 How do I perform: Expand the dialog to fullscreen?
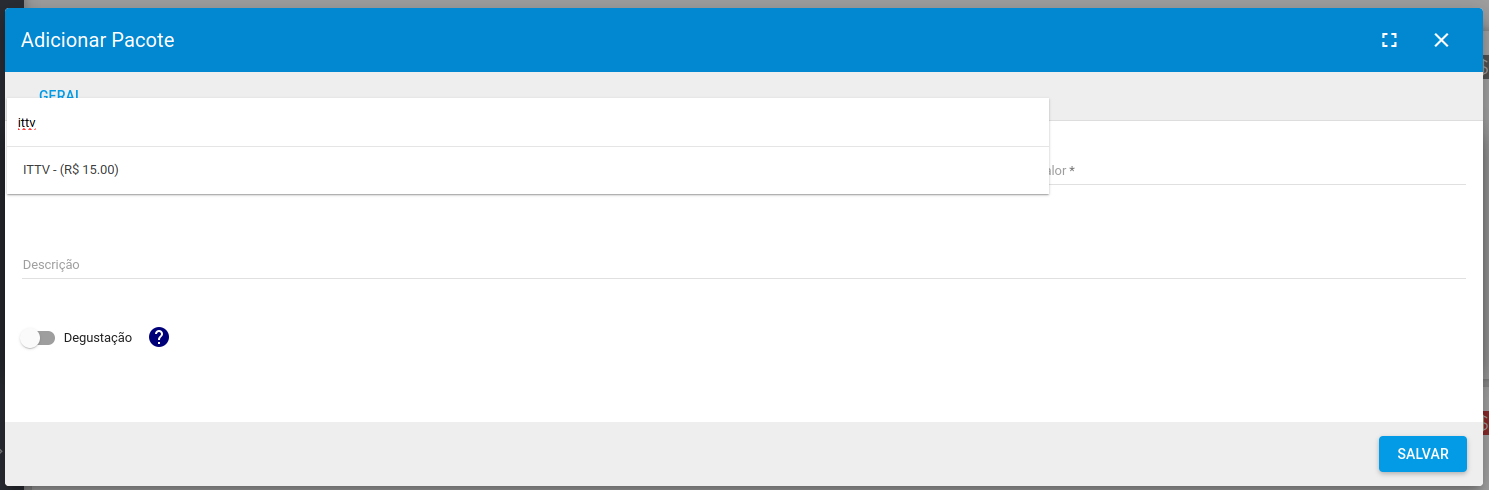pyautogui.click(x=1389, y=40)
